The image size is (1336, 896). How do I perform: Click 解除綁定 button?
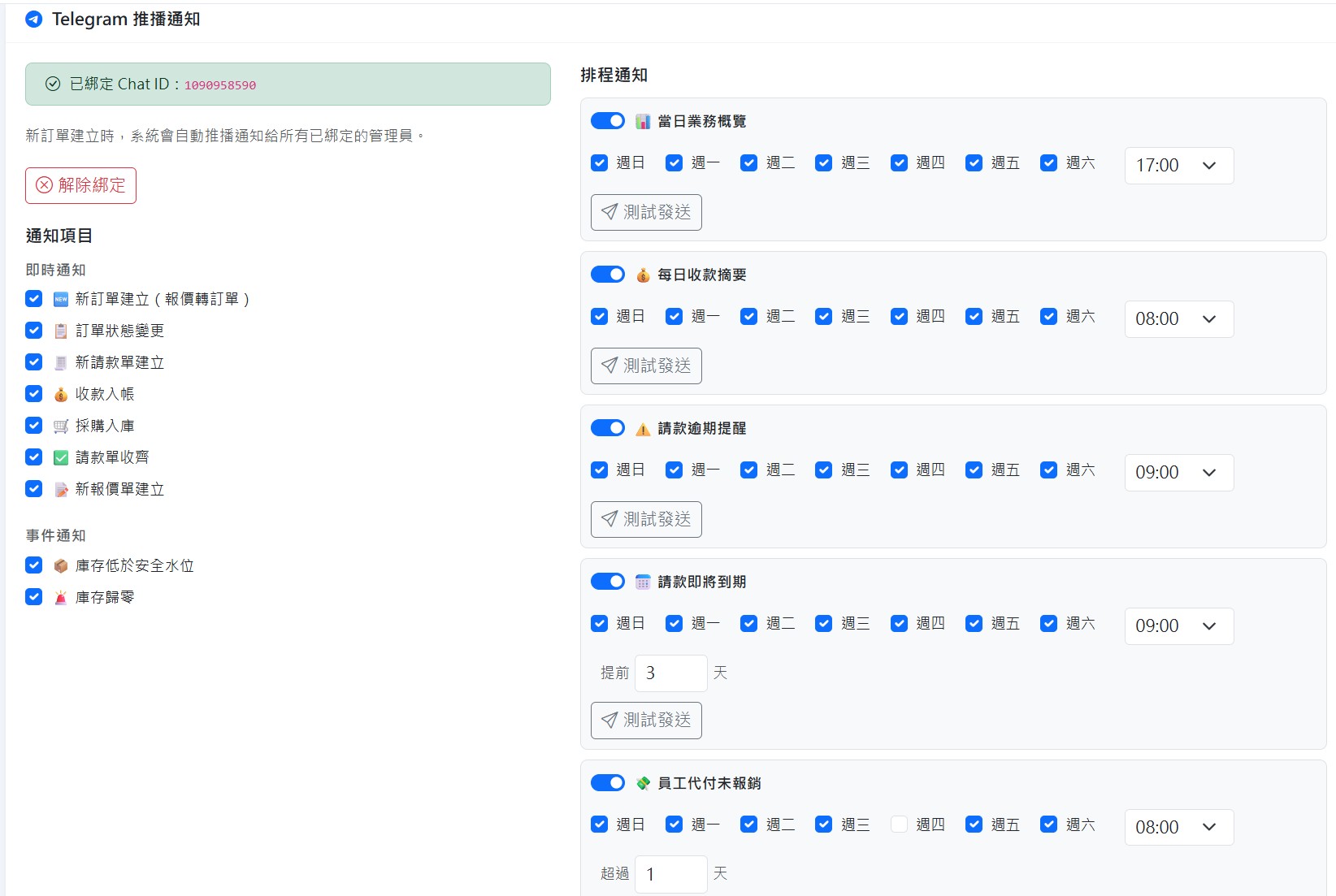click(80, 185)
